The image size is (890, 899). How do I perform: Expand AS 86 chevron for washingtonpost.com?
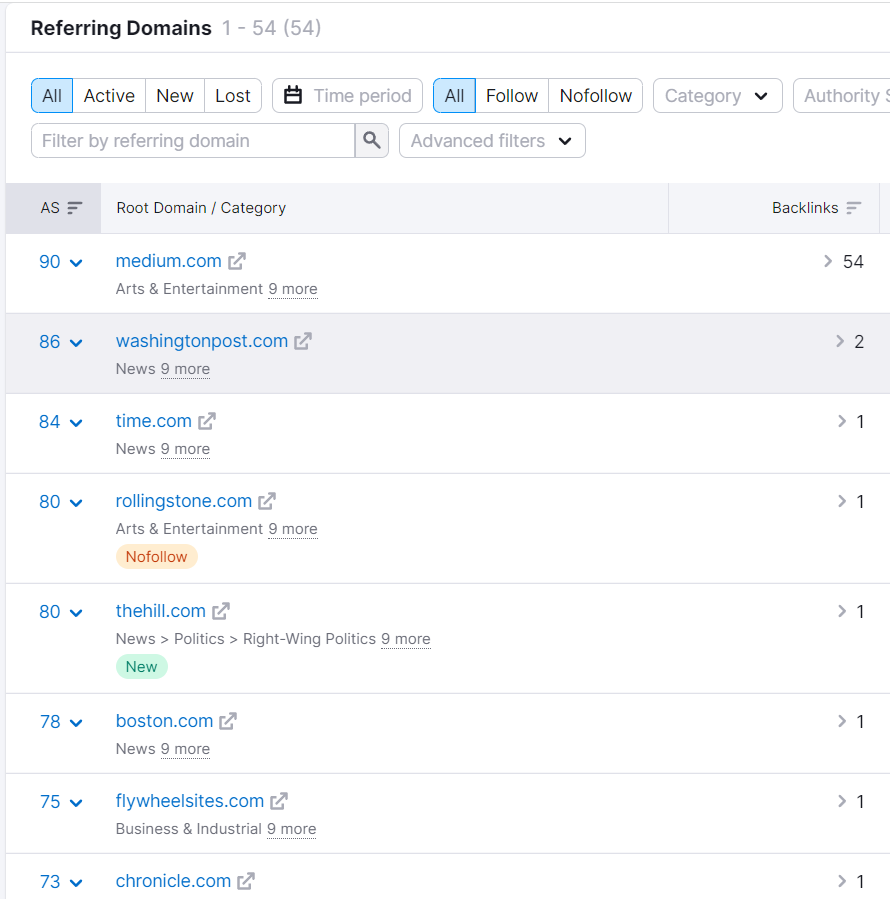[x=76, y=343]
